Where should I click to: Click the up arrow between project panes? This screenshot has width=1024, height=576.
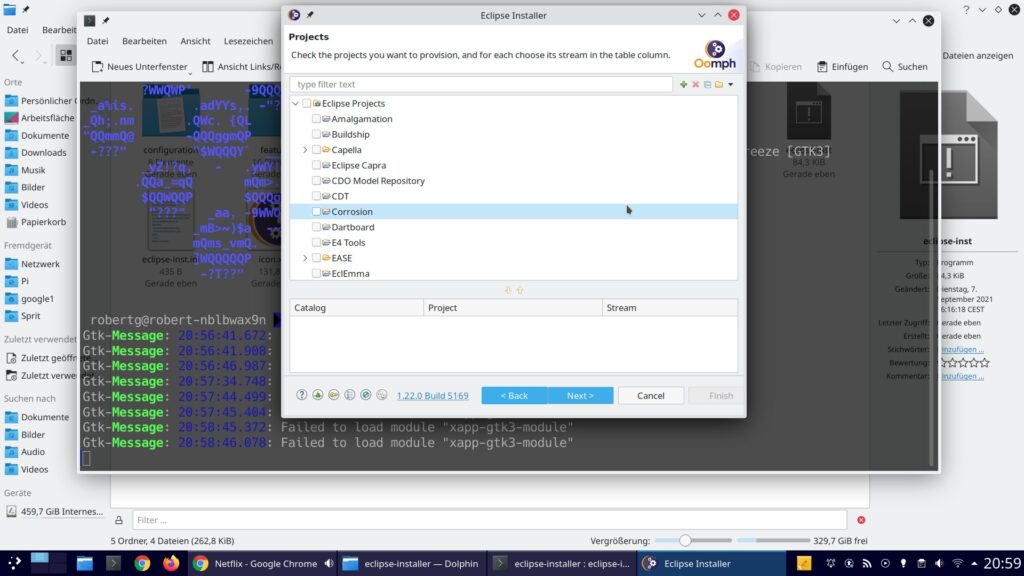click(520, 290)
